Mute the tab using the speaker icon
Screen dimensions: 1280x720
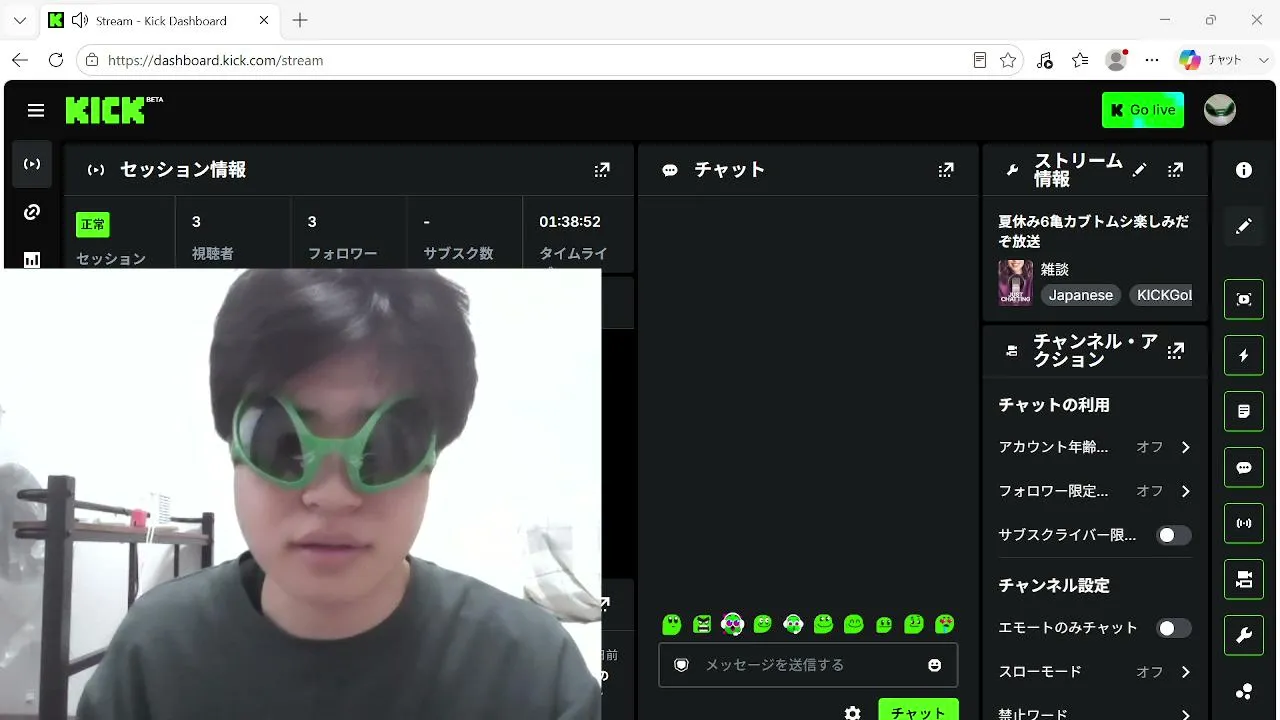80,20
